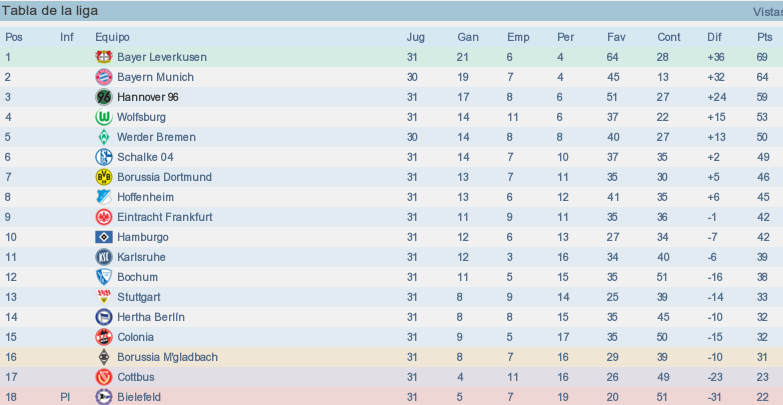This screenshot has width=783, height=405.
Task: Click the Schalke 04 club crest
Action: click(x=104, y=157)
